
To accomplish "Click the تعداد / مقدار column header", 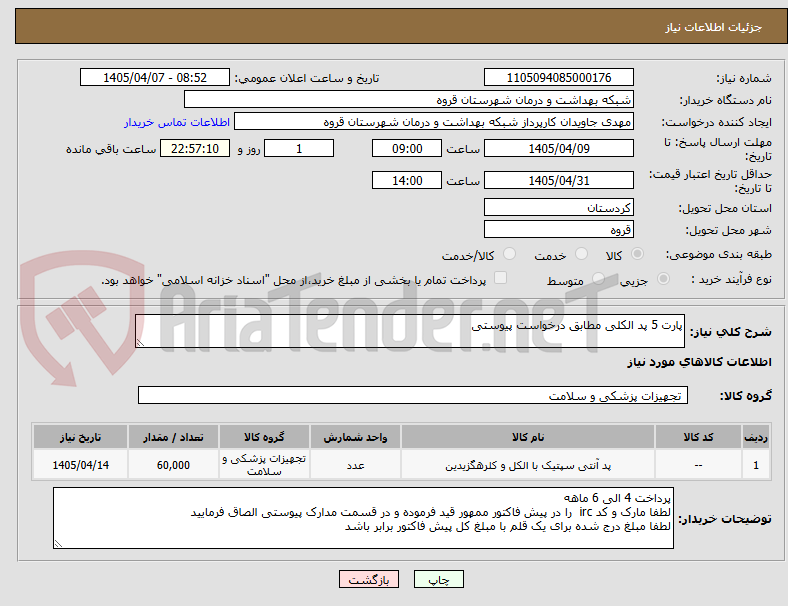I will [173, 437].
